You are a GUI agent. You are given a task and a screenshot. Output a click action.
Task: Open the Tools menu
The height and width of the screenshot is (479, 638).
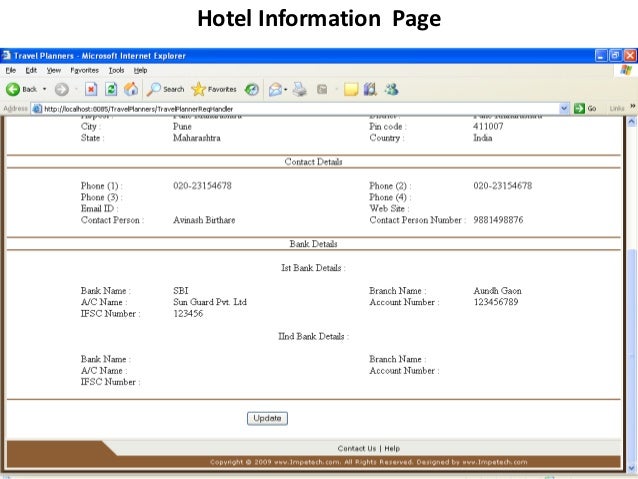tap(116, 70)
